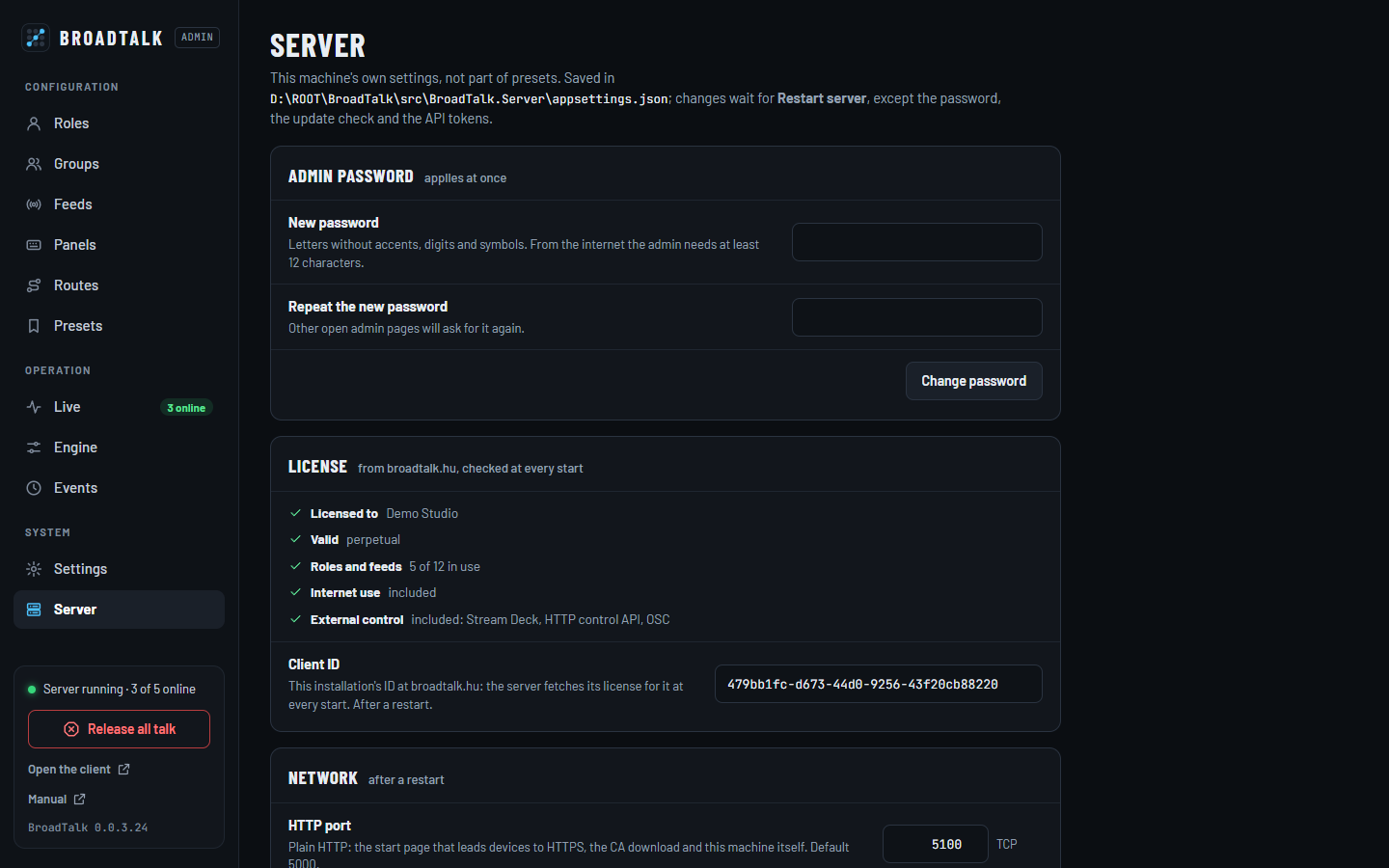Focus the New password field

click(x=917, y=242)
